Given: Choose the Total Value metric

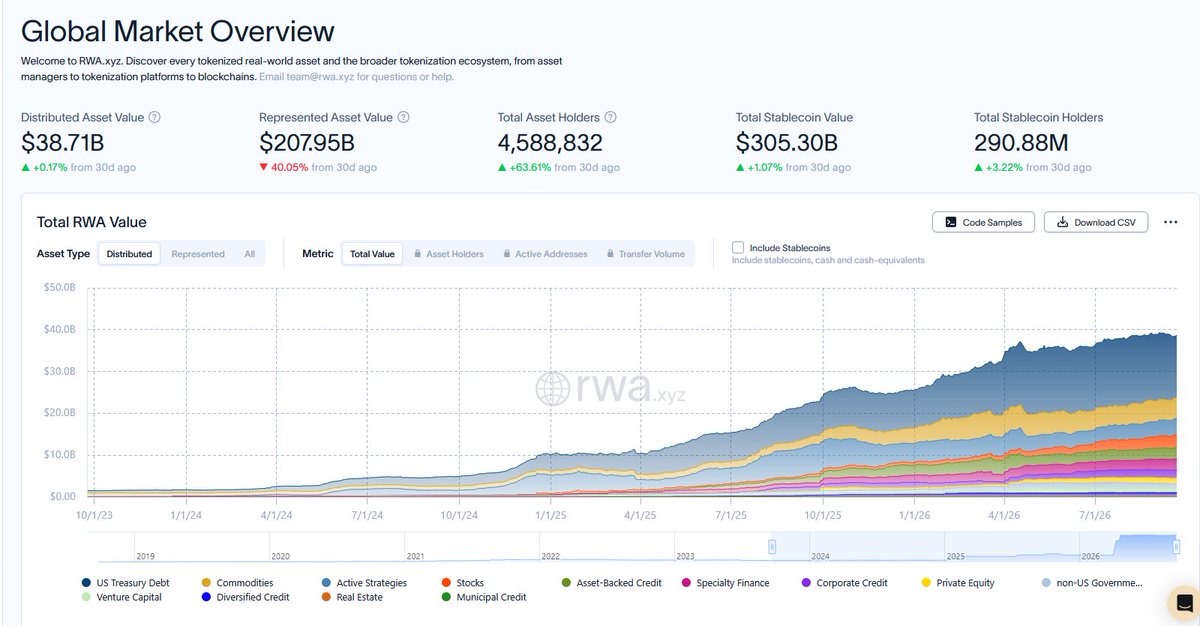Looking at the screenshot, I should click(372, 254).
